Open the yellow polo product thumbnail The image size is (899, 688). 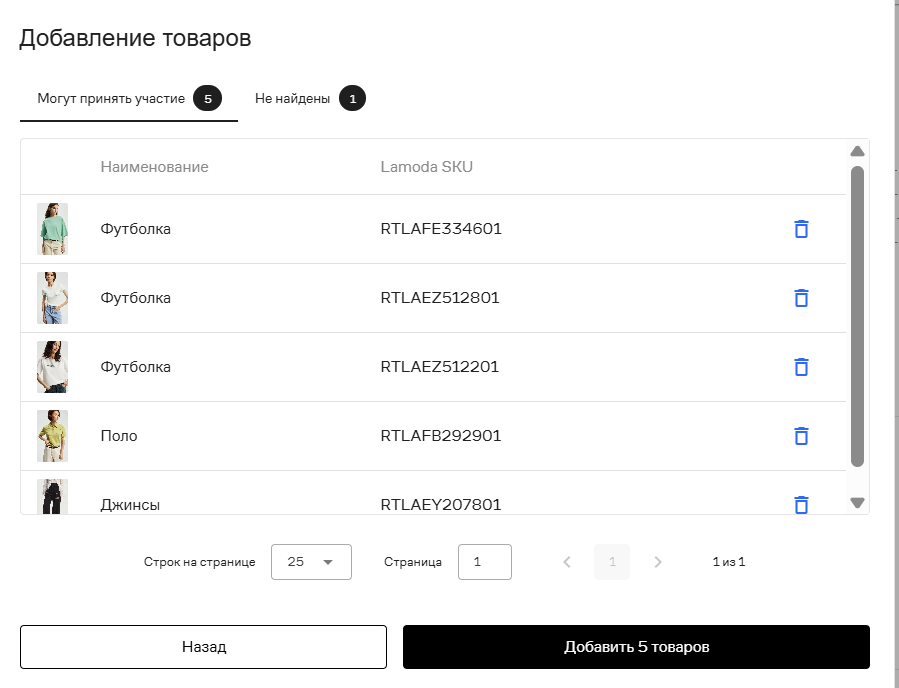point(53,436)
